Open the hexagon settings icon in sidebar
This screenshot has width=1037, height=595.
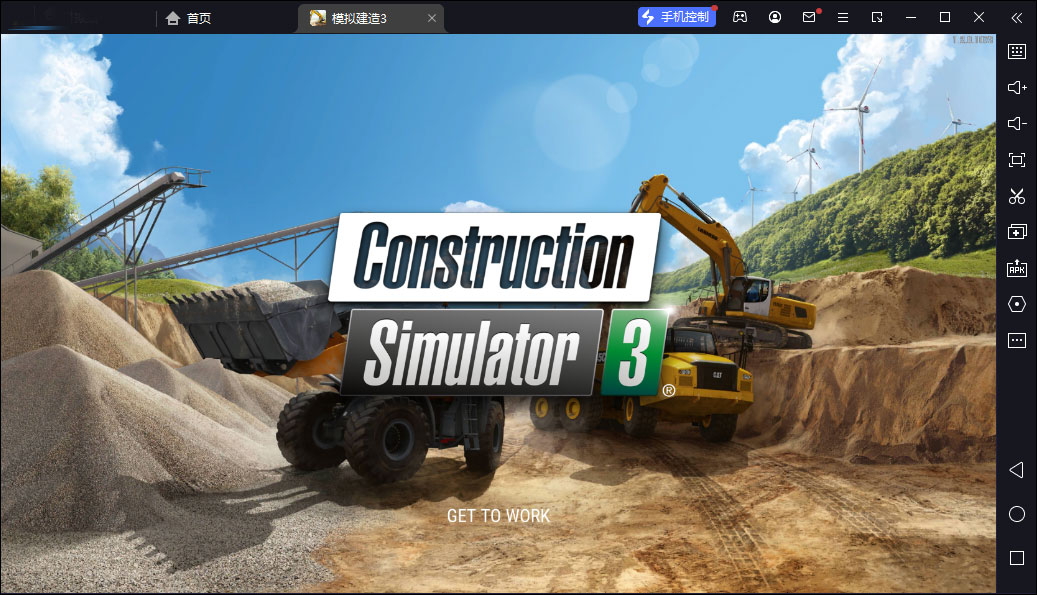(1017, 304)
